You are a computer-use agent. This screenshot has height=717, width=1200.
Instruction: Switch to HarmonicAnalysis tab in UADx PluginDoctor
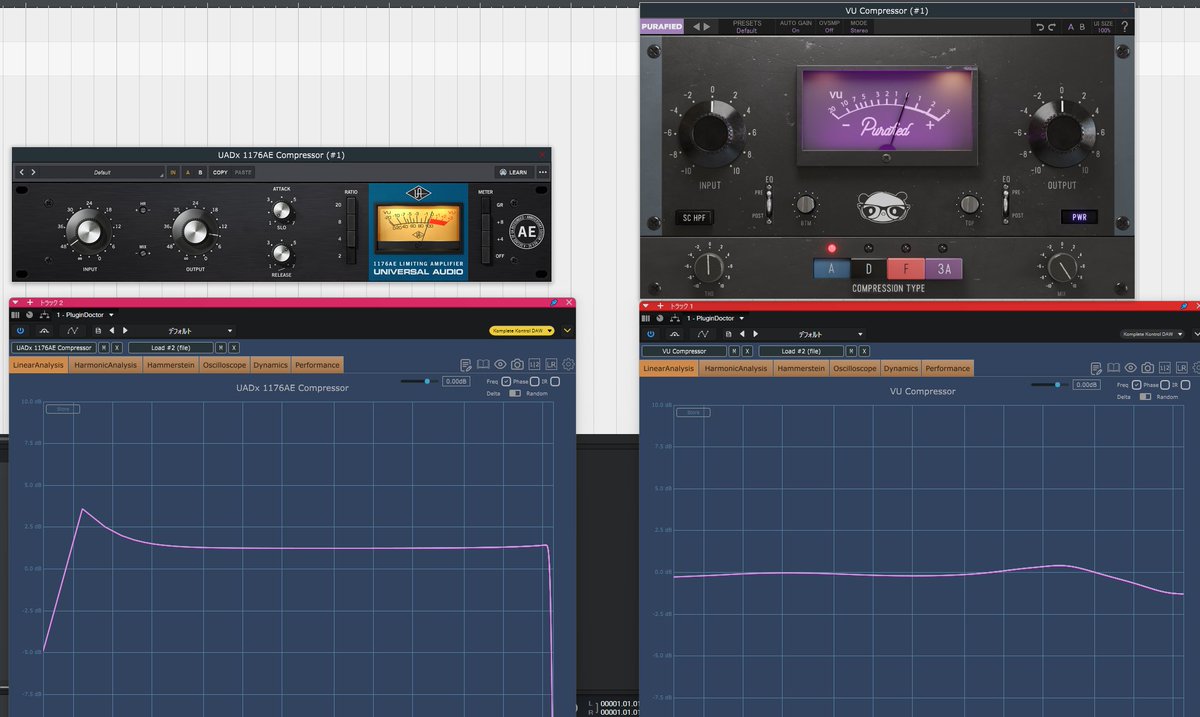(106, 365)
